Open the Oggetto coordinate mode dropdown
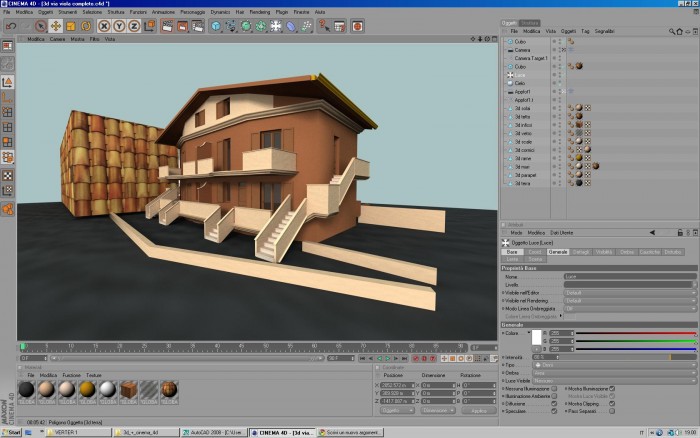Viewport: 700px width, 438px height. tap(396, 411)
